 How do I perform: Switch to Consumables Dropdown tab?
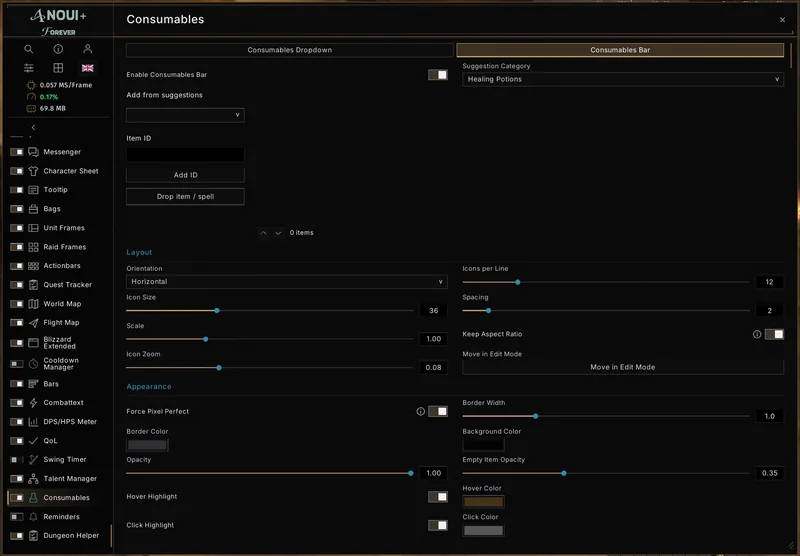(290, 50)
